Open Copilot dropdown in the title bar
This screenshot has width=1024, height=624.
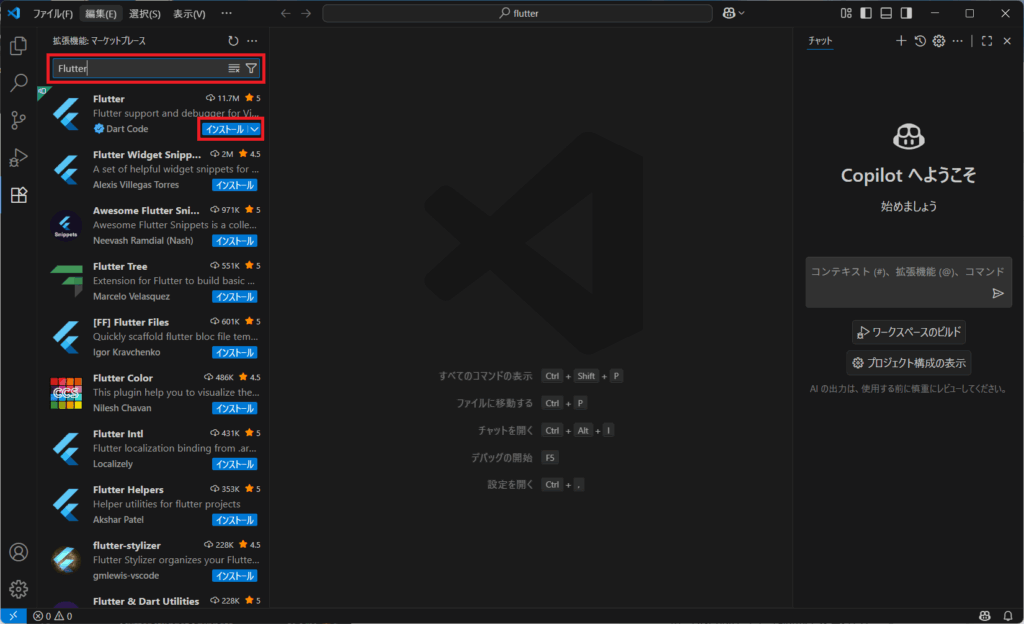click(738, 13)
